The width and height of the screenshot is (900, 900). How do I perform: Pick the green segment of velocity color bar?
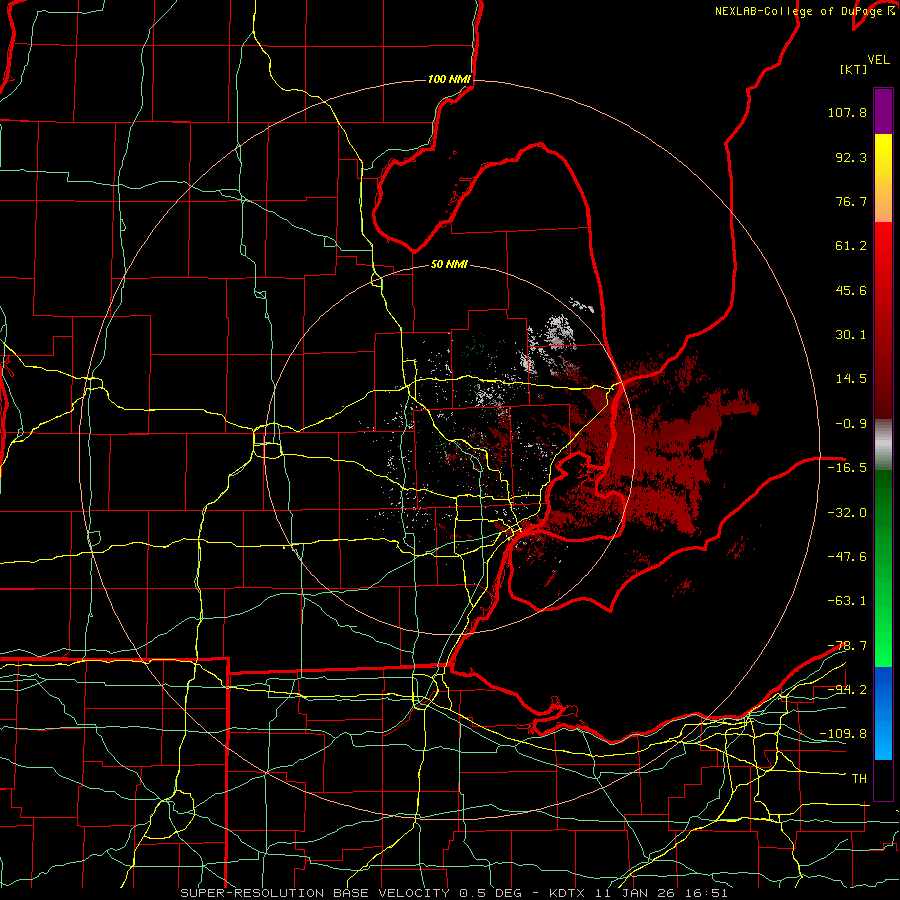[x=883, y=568]
